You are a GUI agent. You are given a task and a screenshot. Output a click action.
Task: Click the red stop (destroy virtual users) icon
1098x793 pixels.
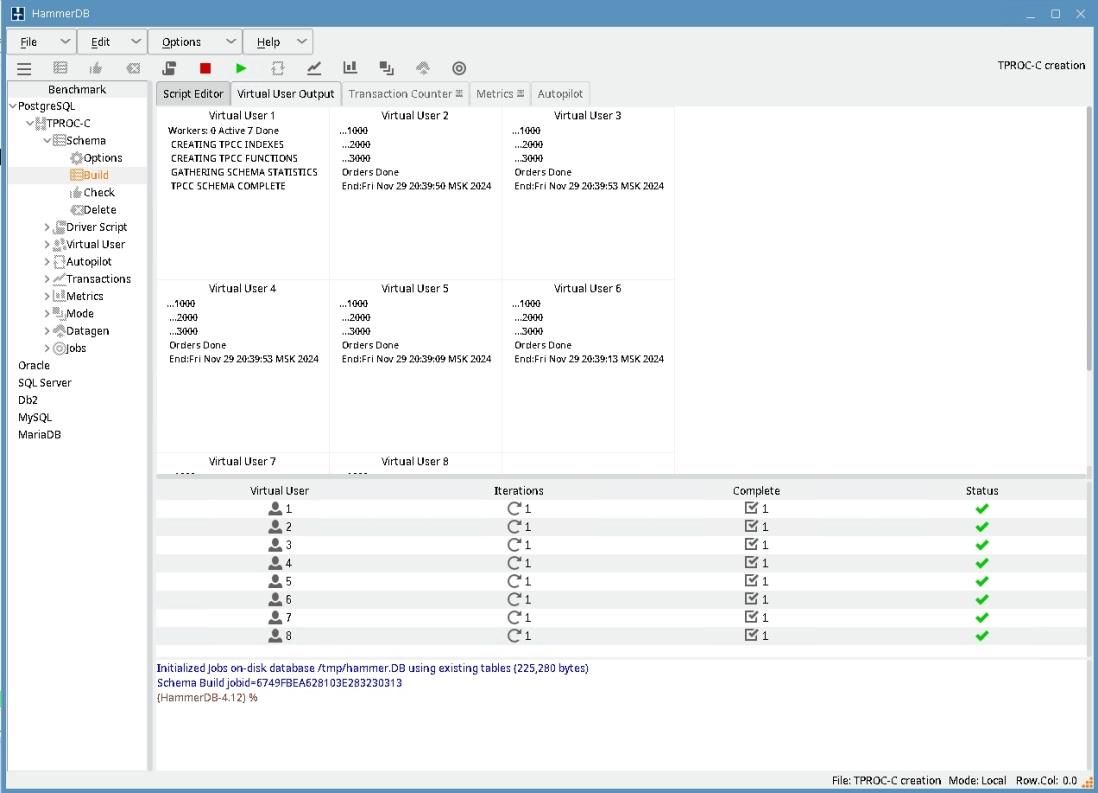click(x=205, y=68)
